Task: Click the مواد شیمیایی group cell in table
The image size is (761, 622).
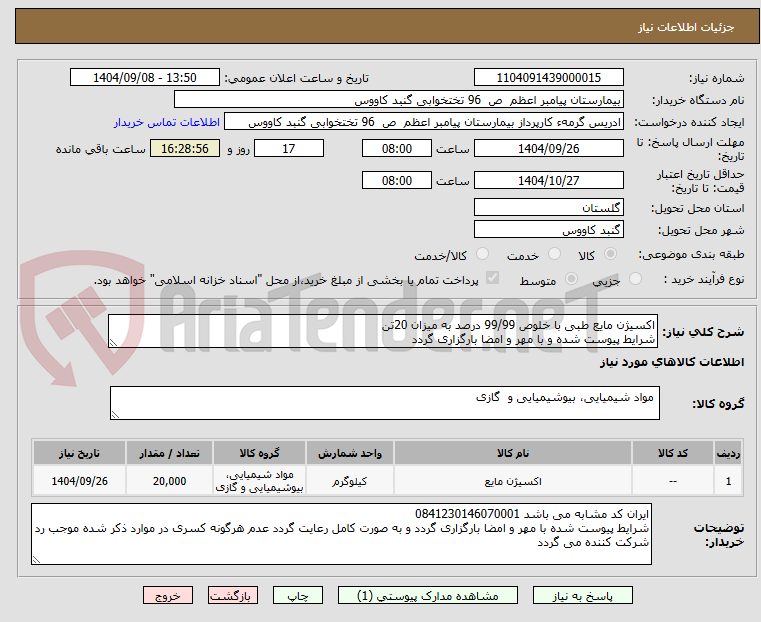Action: pyautogui.click(x=259, y=481)
